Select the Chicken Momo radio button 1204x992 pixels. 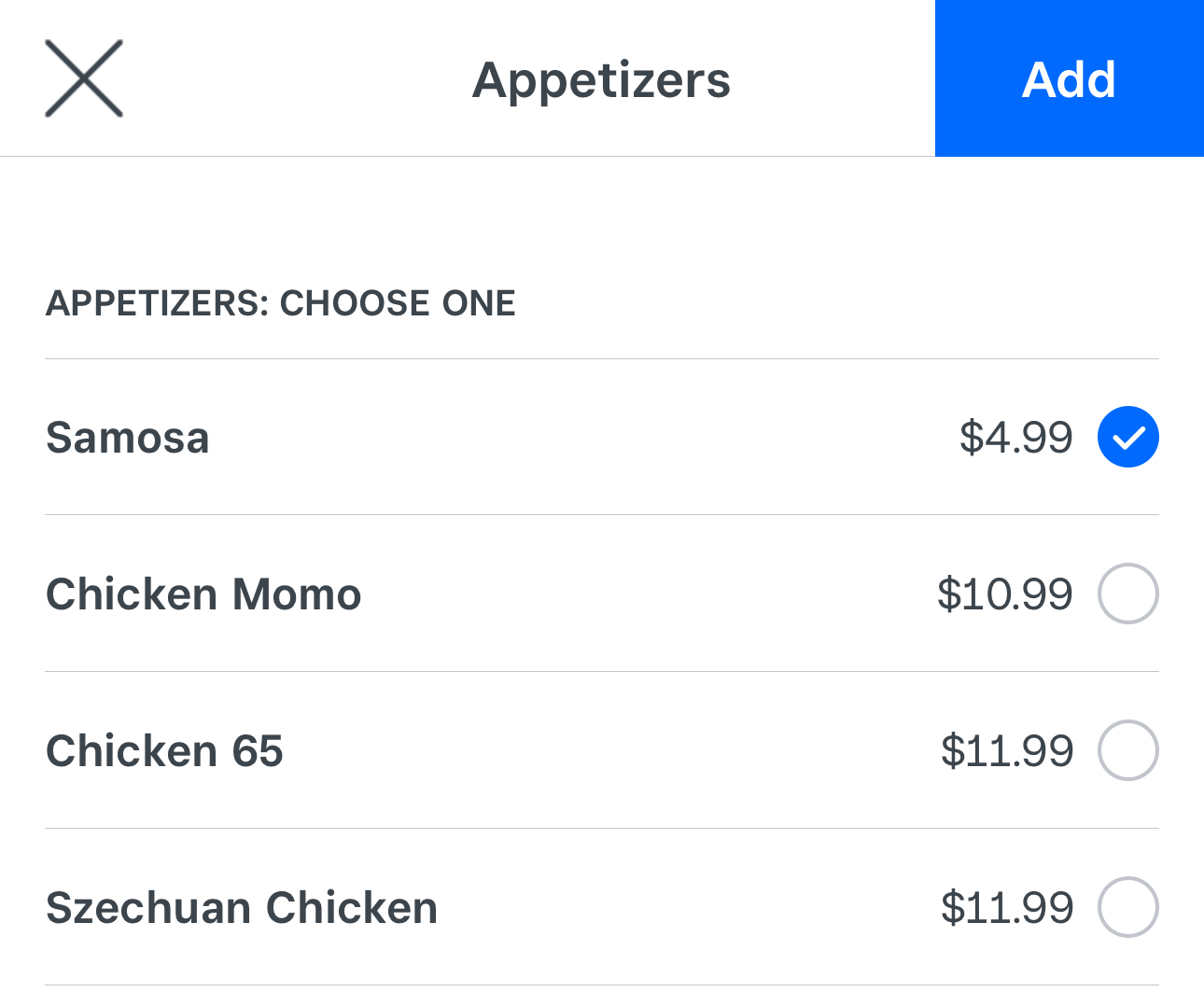tap(1127, 594)
